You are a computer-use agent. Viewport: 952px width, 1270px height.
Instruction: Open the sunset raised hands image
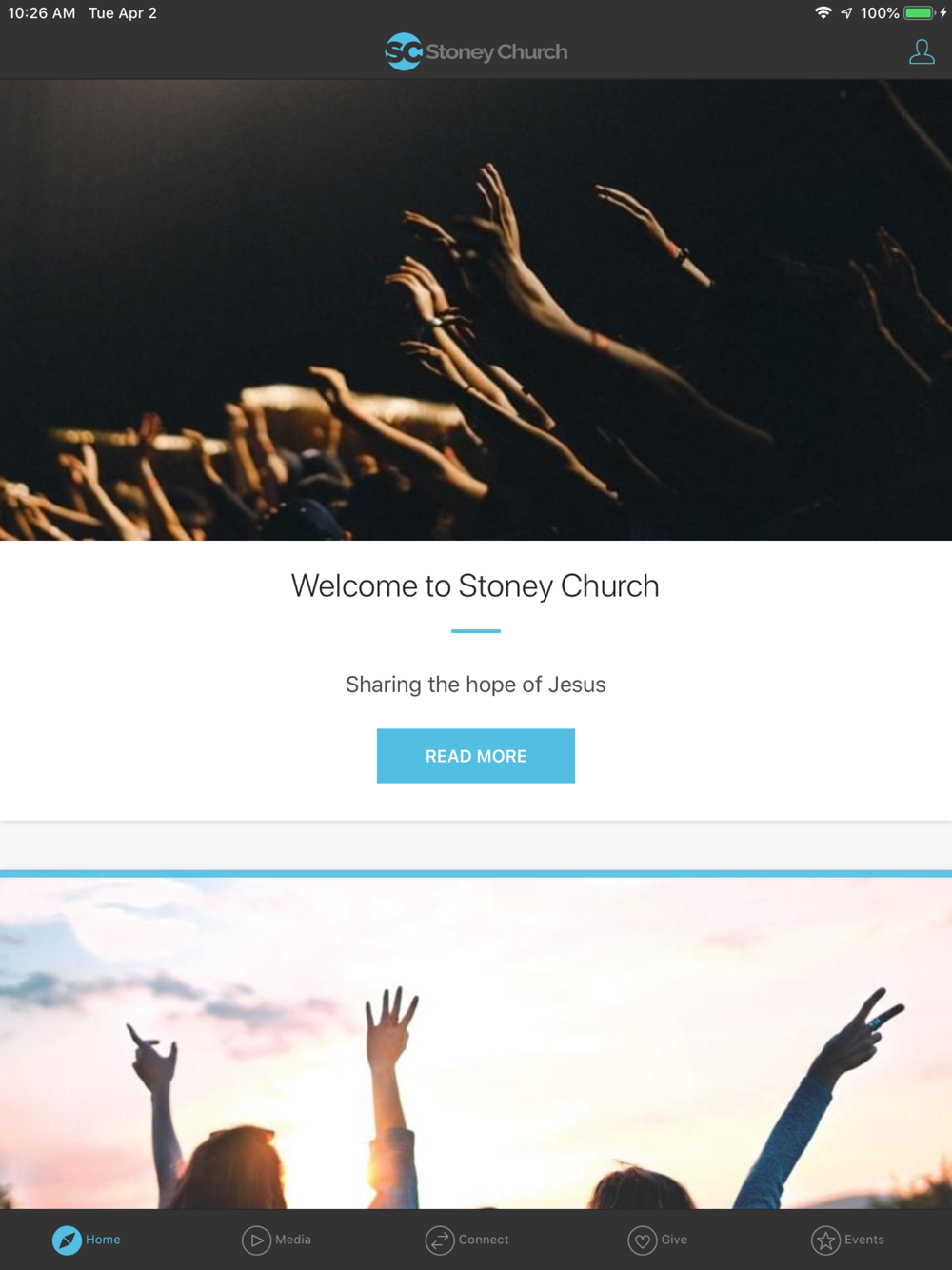pos(476,1043)
